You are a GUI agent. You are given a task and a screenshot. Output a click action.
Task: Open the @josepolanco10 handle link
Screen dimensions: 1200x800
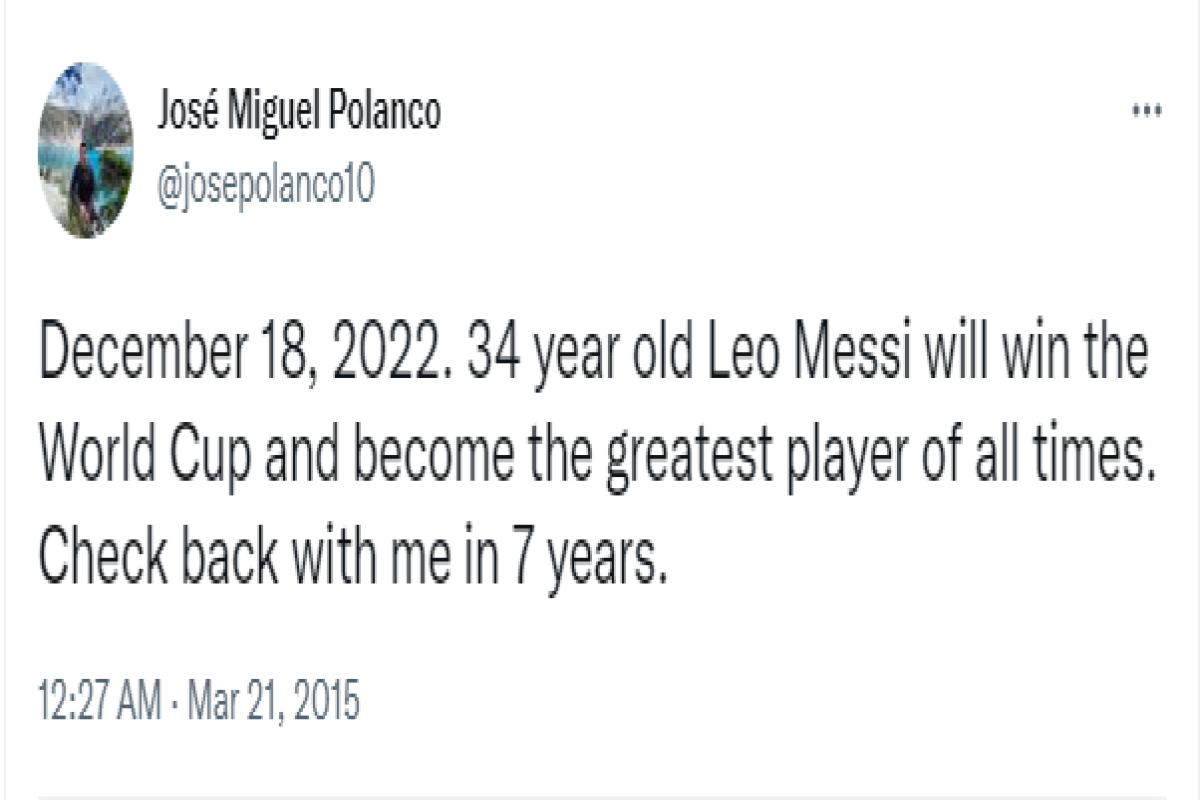[x=266, y=184]
